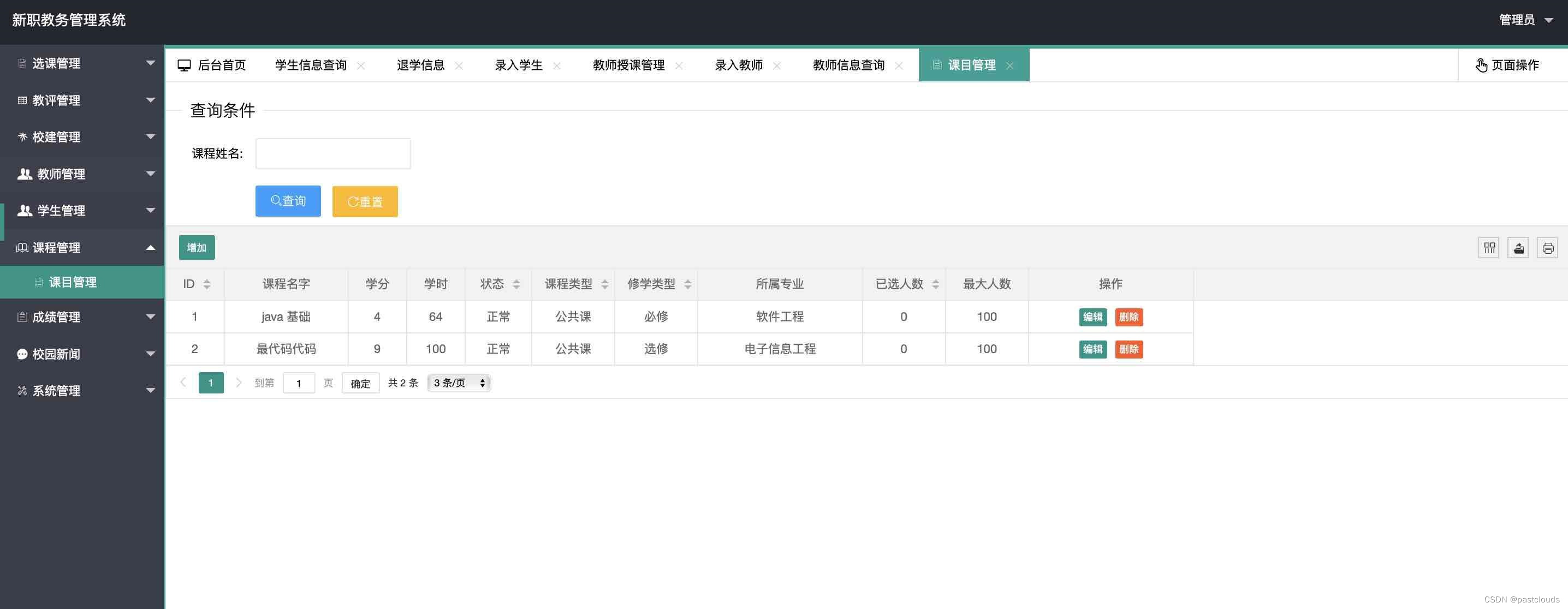Close the 录入教师 tab
The image size is (1568, 609).
pyautogui.click(x=777, y=65)
